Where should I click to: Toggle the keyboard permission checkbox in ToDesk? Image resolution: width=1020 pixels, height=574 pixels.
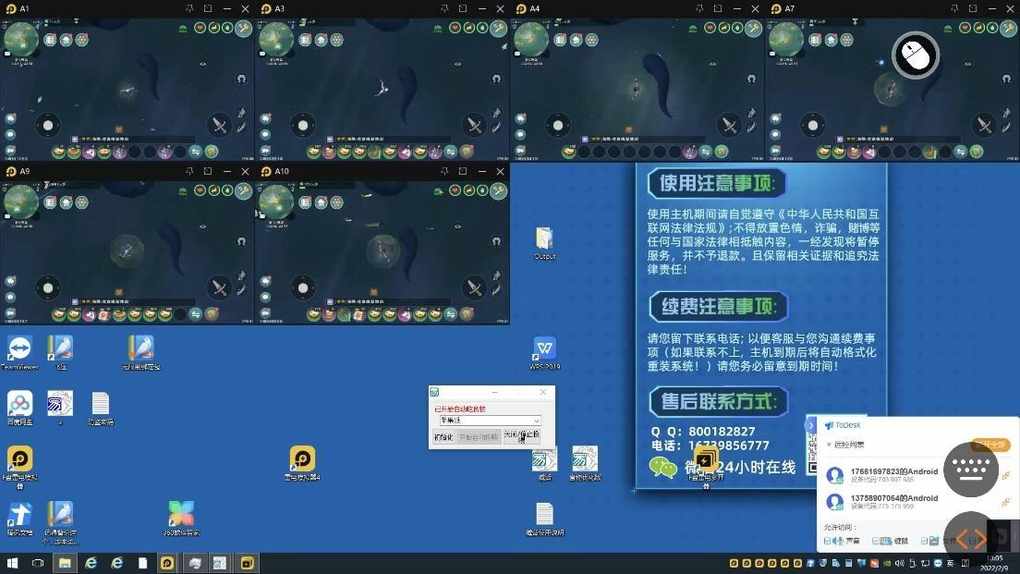[876, 541]
